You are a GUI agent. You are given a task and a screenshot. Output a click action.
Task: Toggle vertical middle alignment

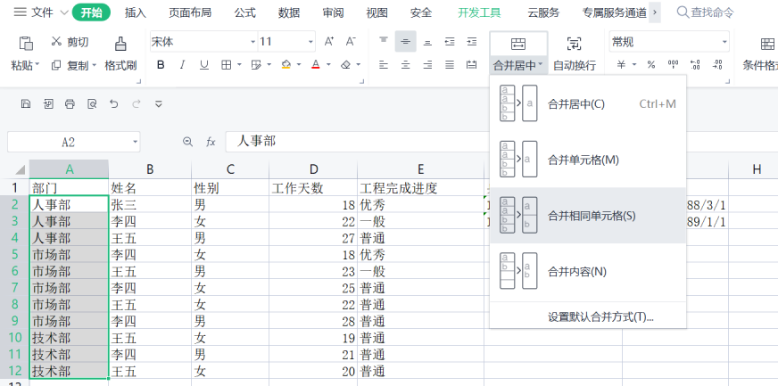click(x=405, y=42)
